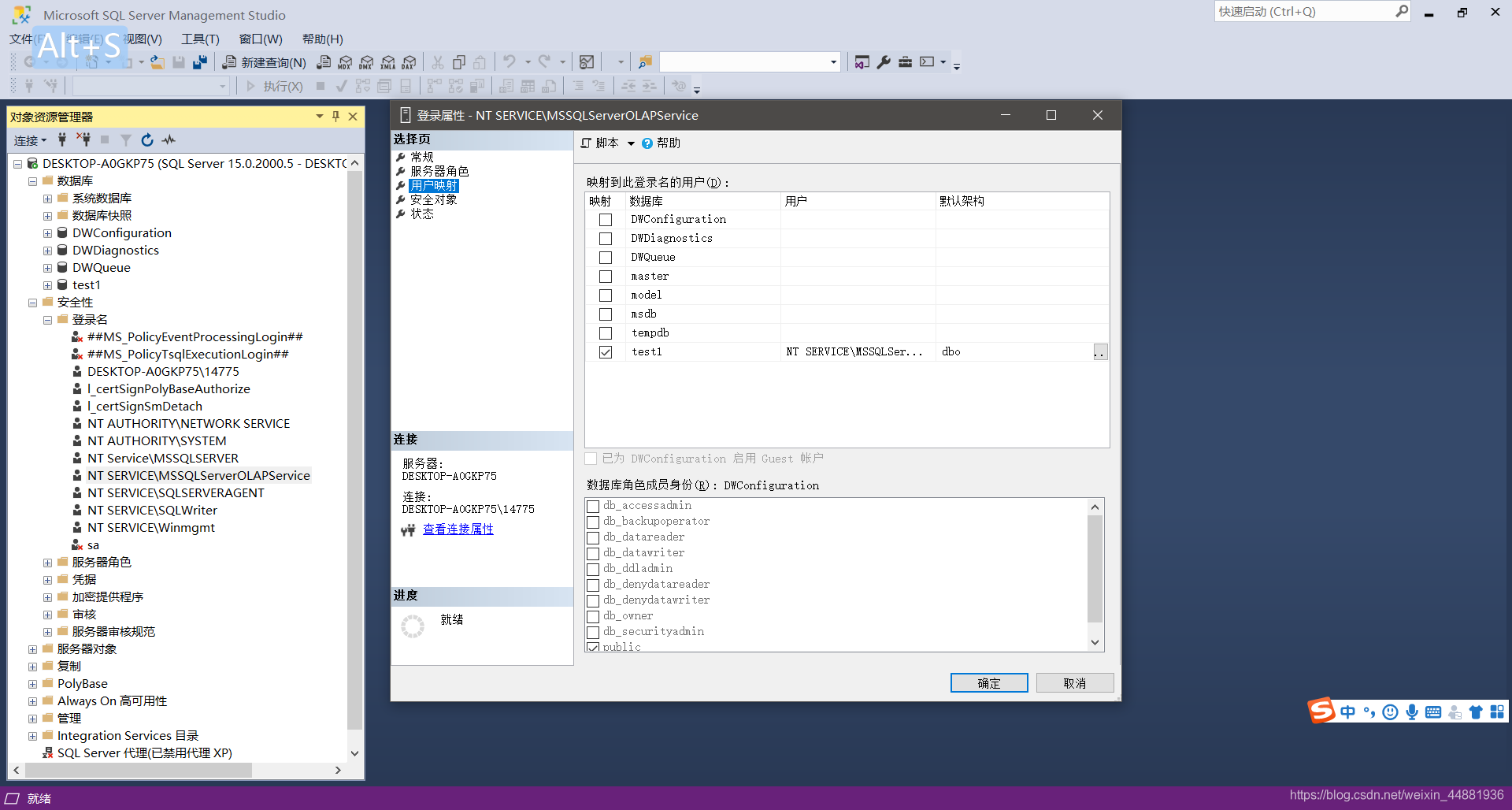This screenshot has height=810, width=1512.
Task: Click the MDX query icon
Action: click(345, 62)
